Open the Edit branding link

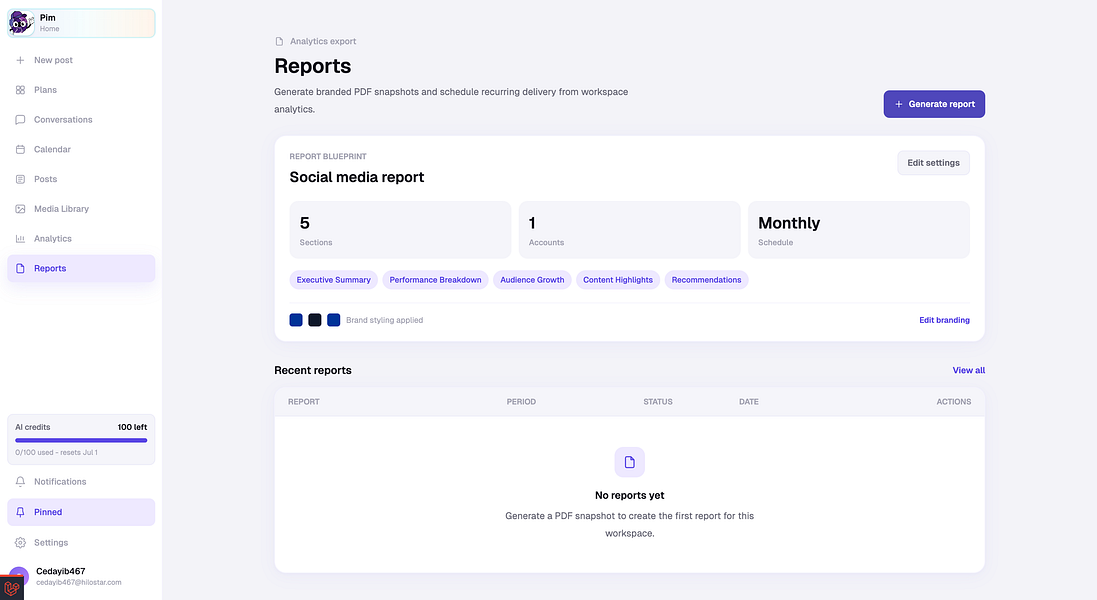pyautogui.click(x=944, y=320)
